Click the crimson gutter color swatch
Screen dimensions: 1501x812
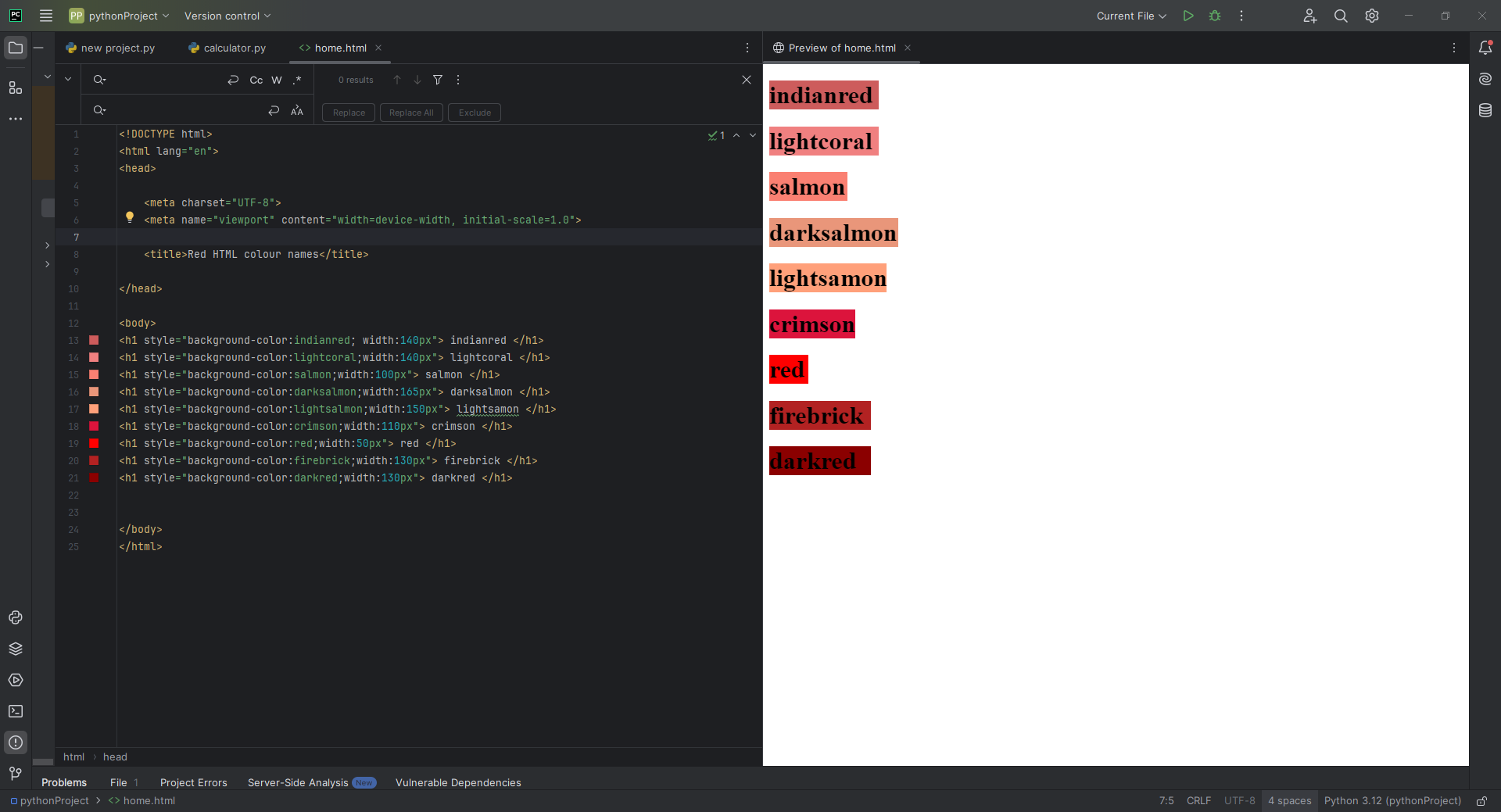click(94, 426)
